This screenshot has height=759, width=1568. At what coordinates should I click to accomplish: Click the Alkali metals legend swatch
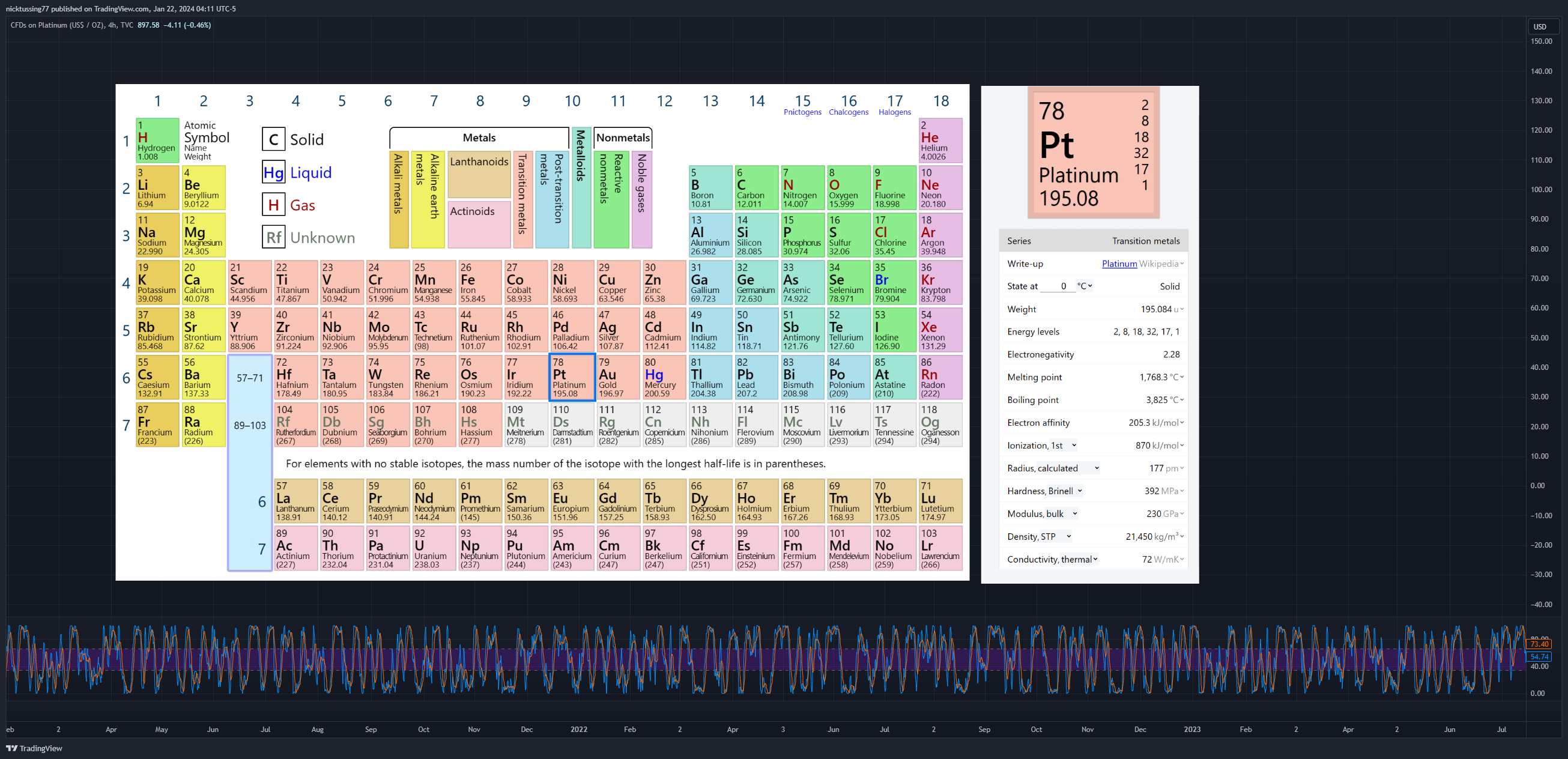coord(399,199)
